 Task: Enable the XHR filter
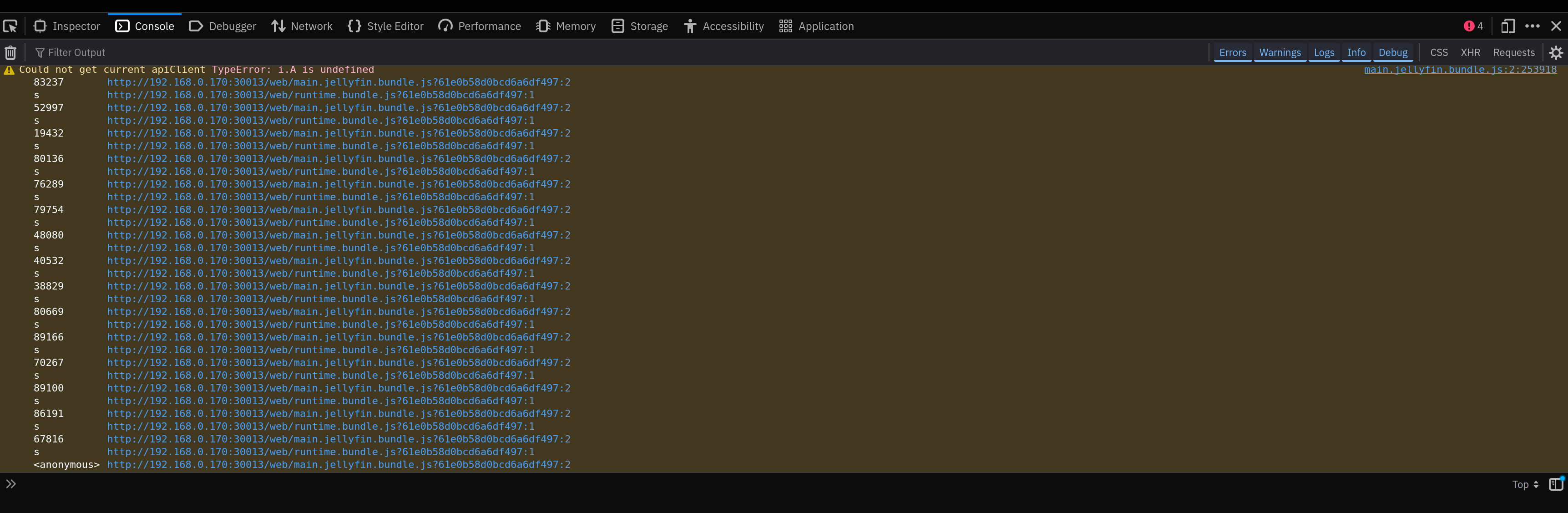coord(1470,52)
